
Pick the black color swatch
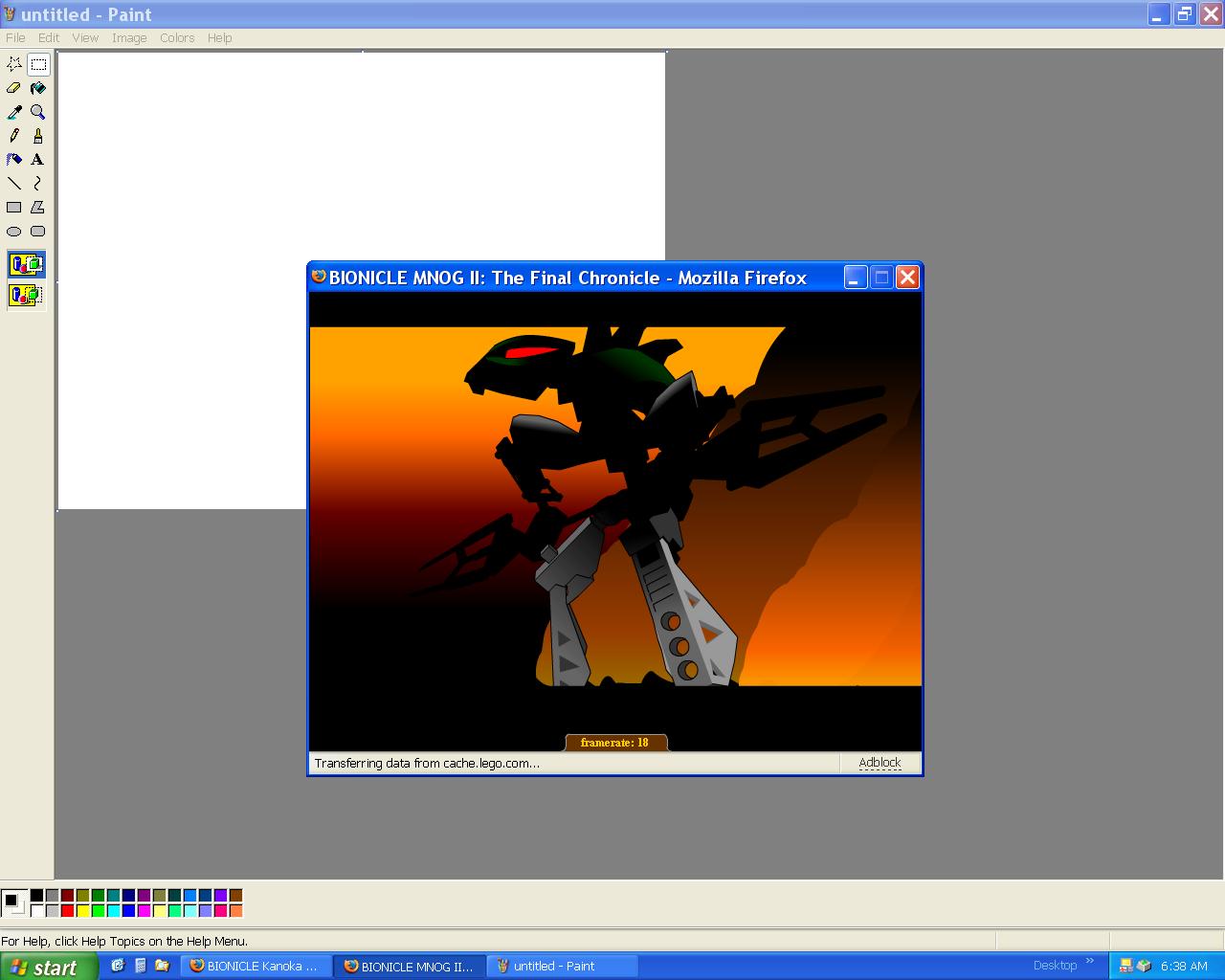click(x=36, y=896)
